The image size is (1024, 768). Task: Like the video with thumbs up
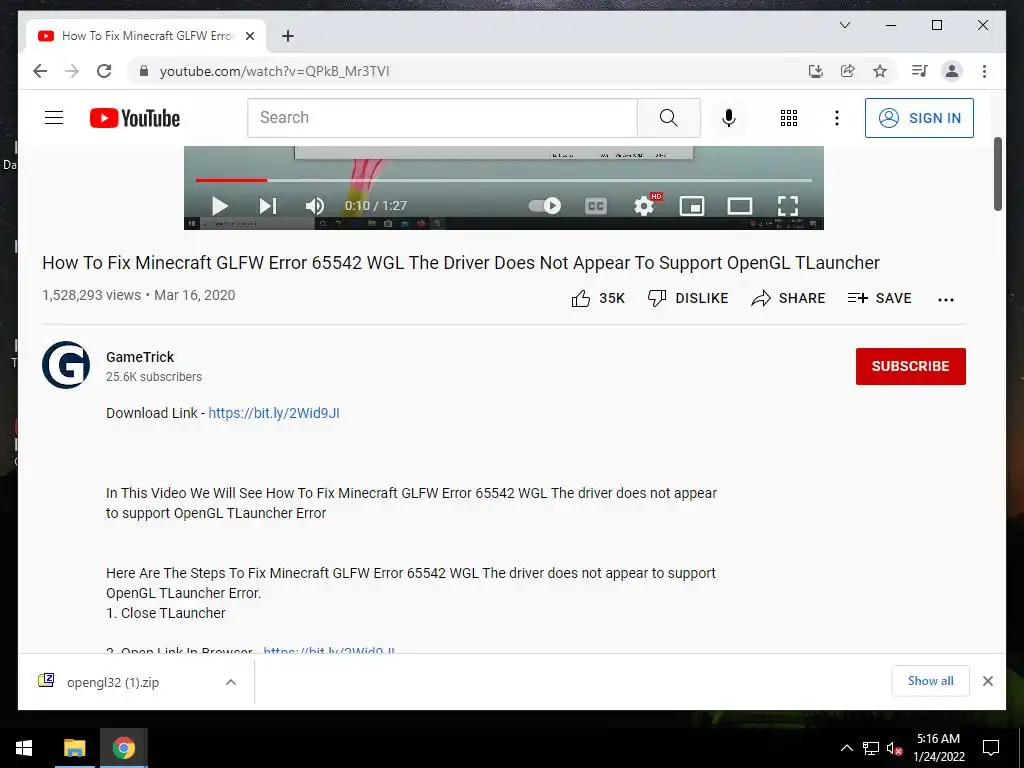coord(598,298)
